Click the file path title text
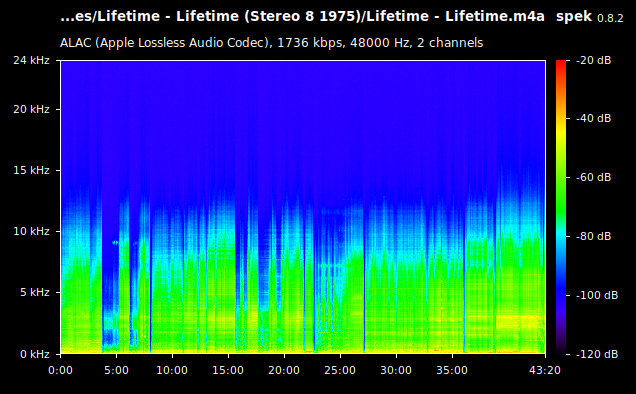Screen dimensions: 636x394 point(302,17)
